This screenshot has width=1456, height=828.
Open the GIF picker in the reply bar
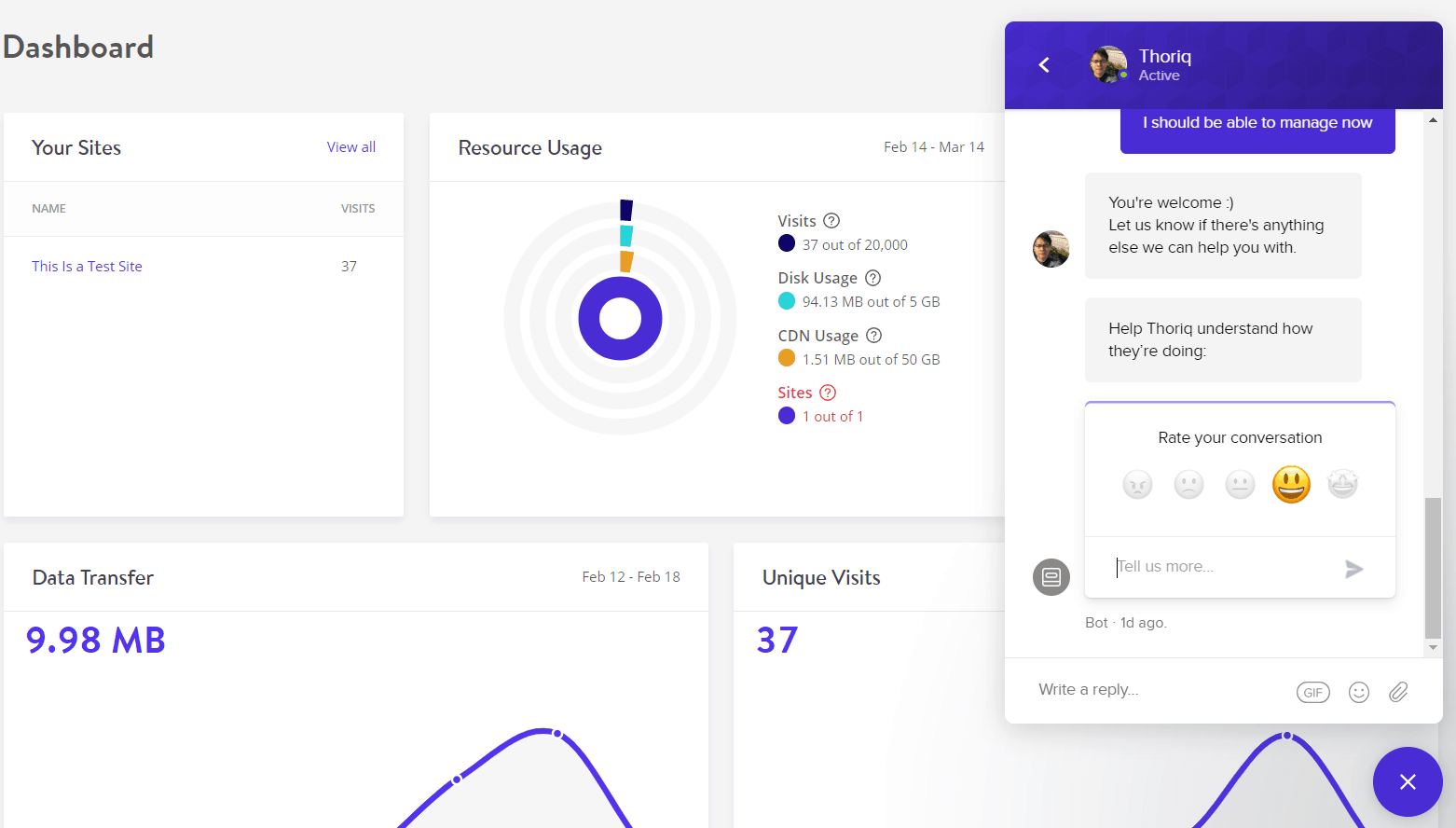pos(1312,692)
